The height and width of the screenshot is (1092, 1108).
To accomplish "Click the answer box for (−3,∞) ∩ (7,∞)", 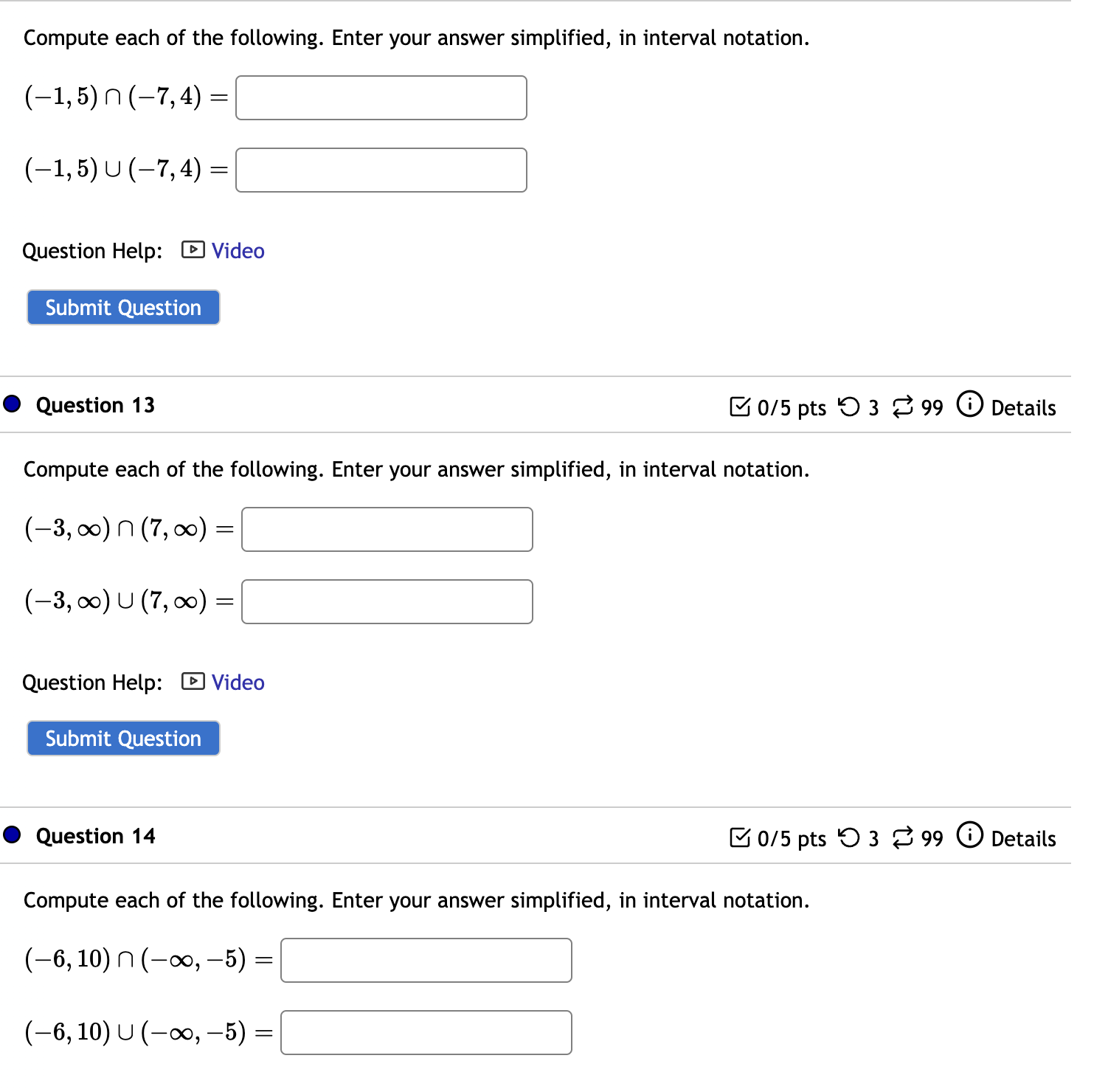I will coord(387,529).
